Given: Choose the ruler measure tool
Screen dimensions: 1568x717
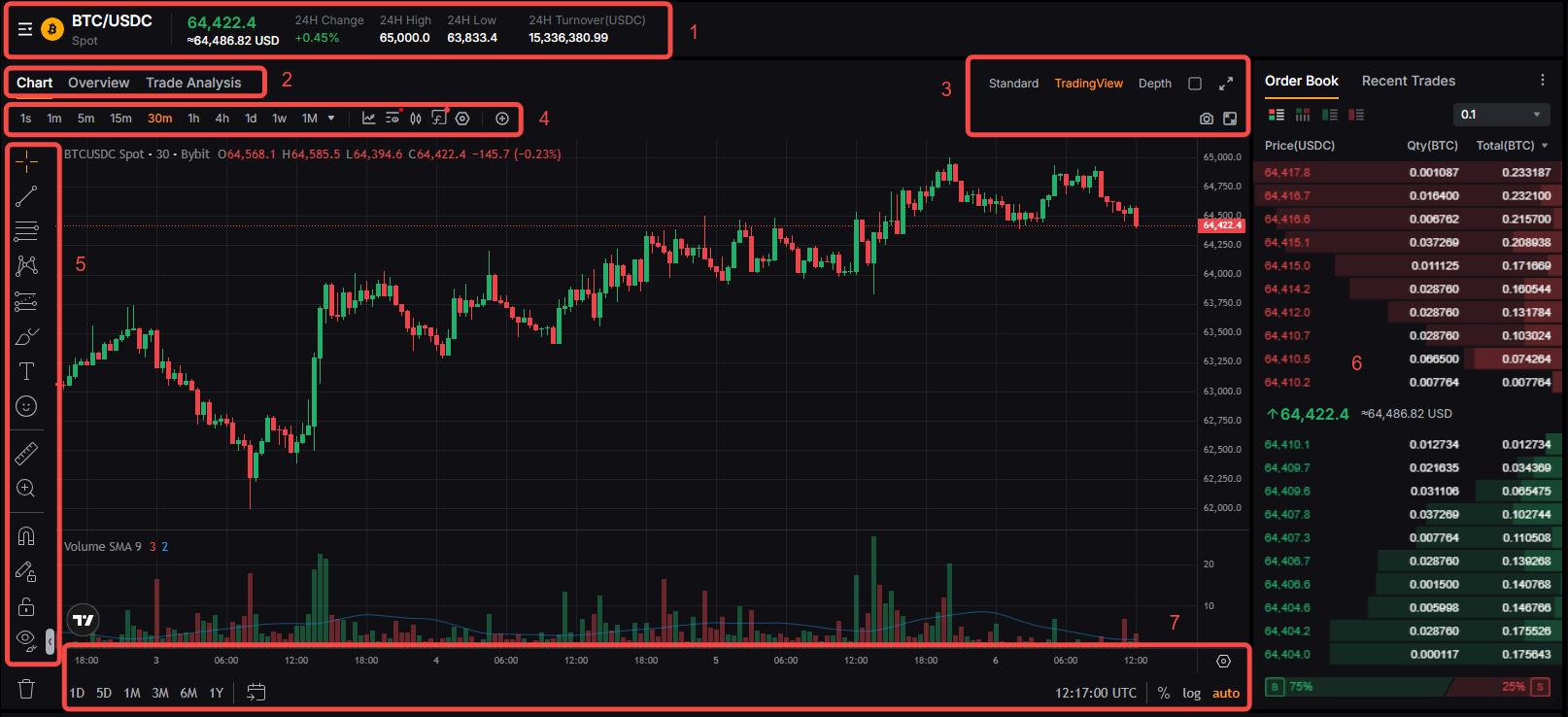Looking at the screenshot, I should point(26,453).
